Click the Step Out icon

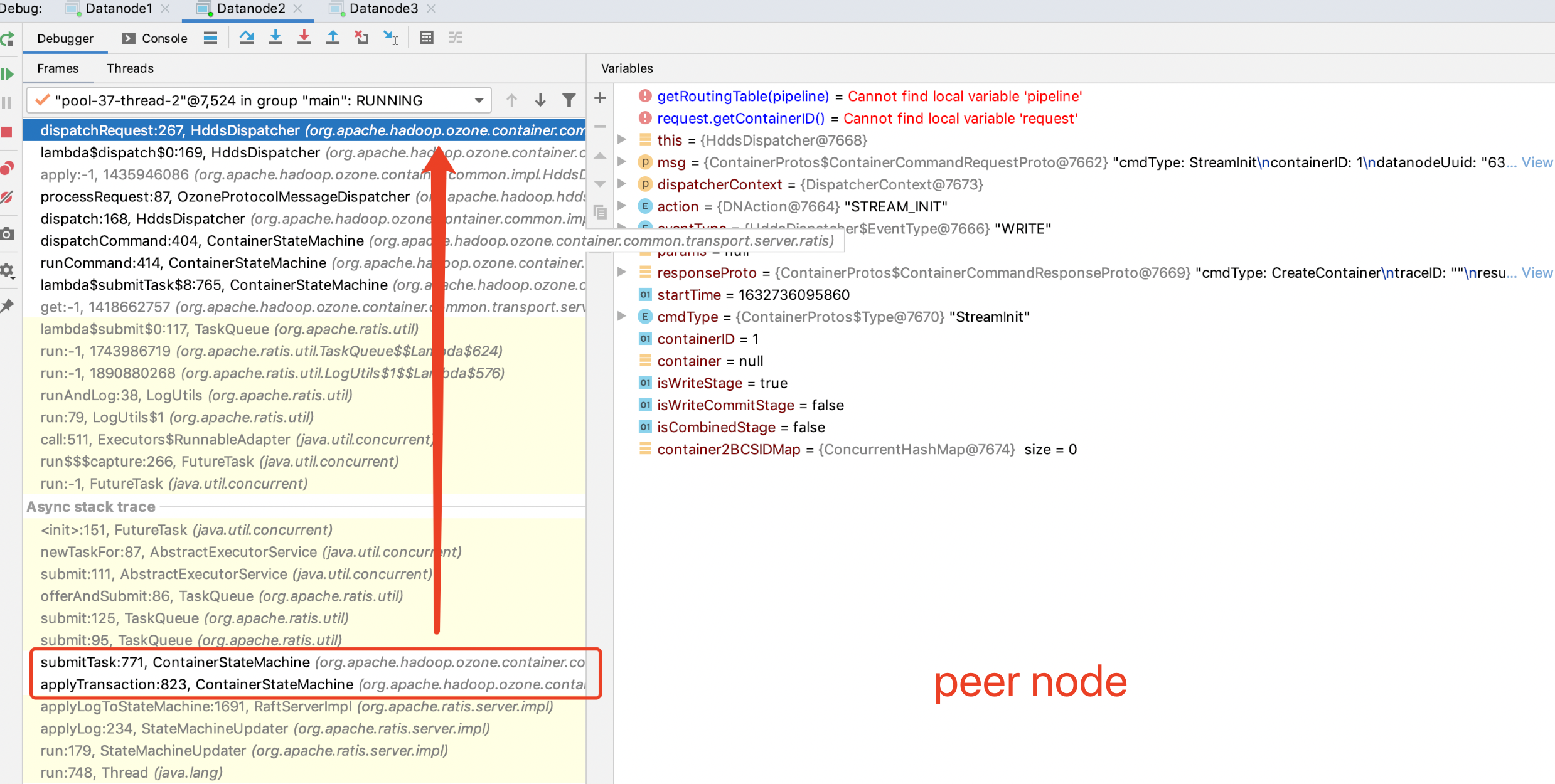coord(333,38)
